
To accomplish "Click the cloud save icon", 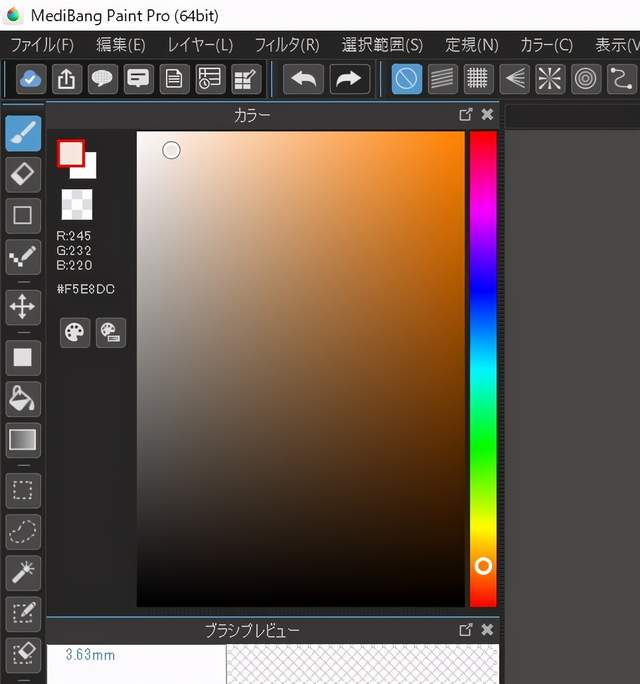I will click(x=31, y=79).
